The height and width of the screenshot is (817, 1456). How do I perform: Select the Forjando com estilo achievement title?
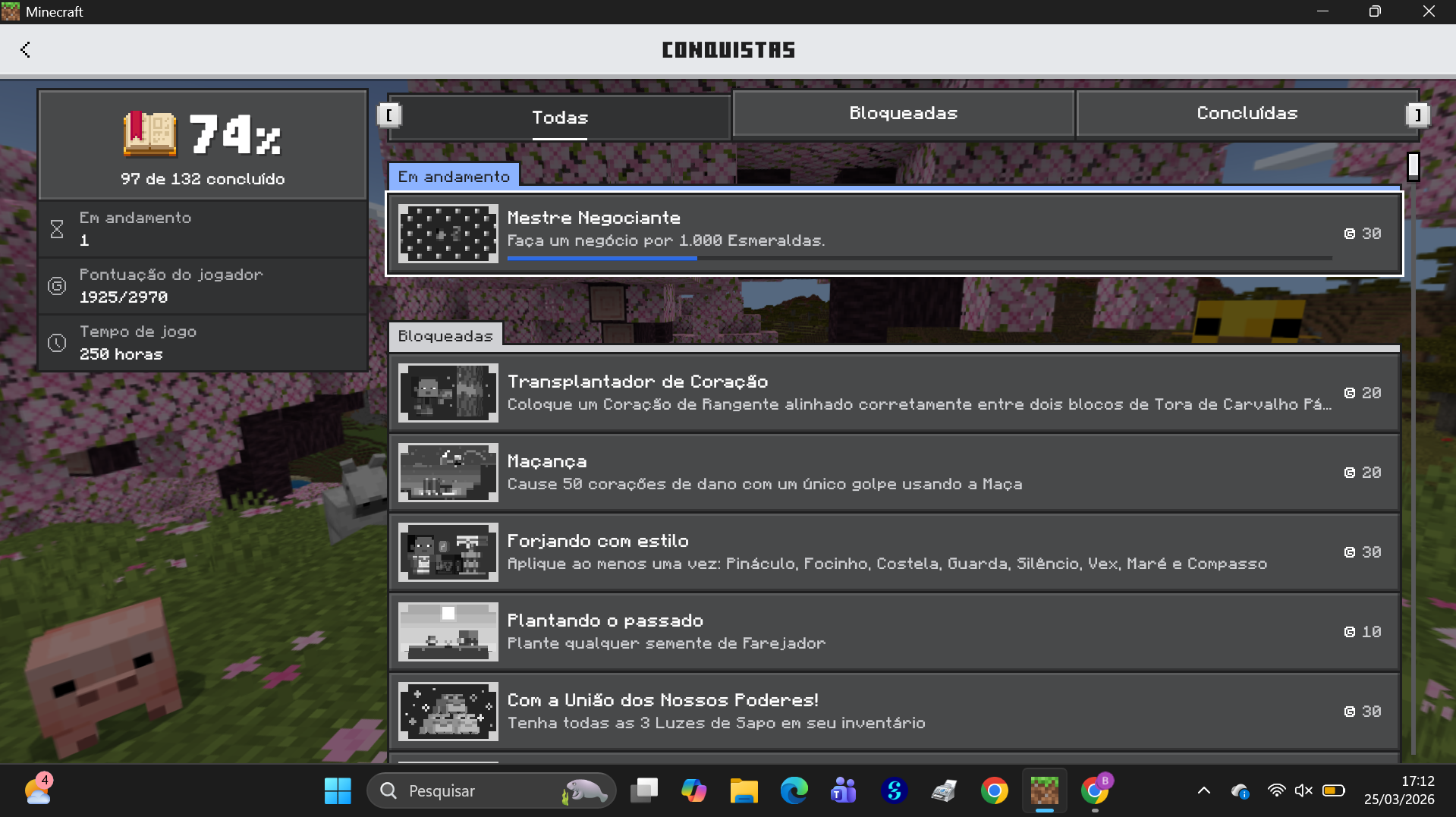coord(598,541)
